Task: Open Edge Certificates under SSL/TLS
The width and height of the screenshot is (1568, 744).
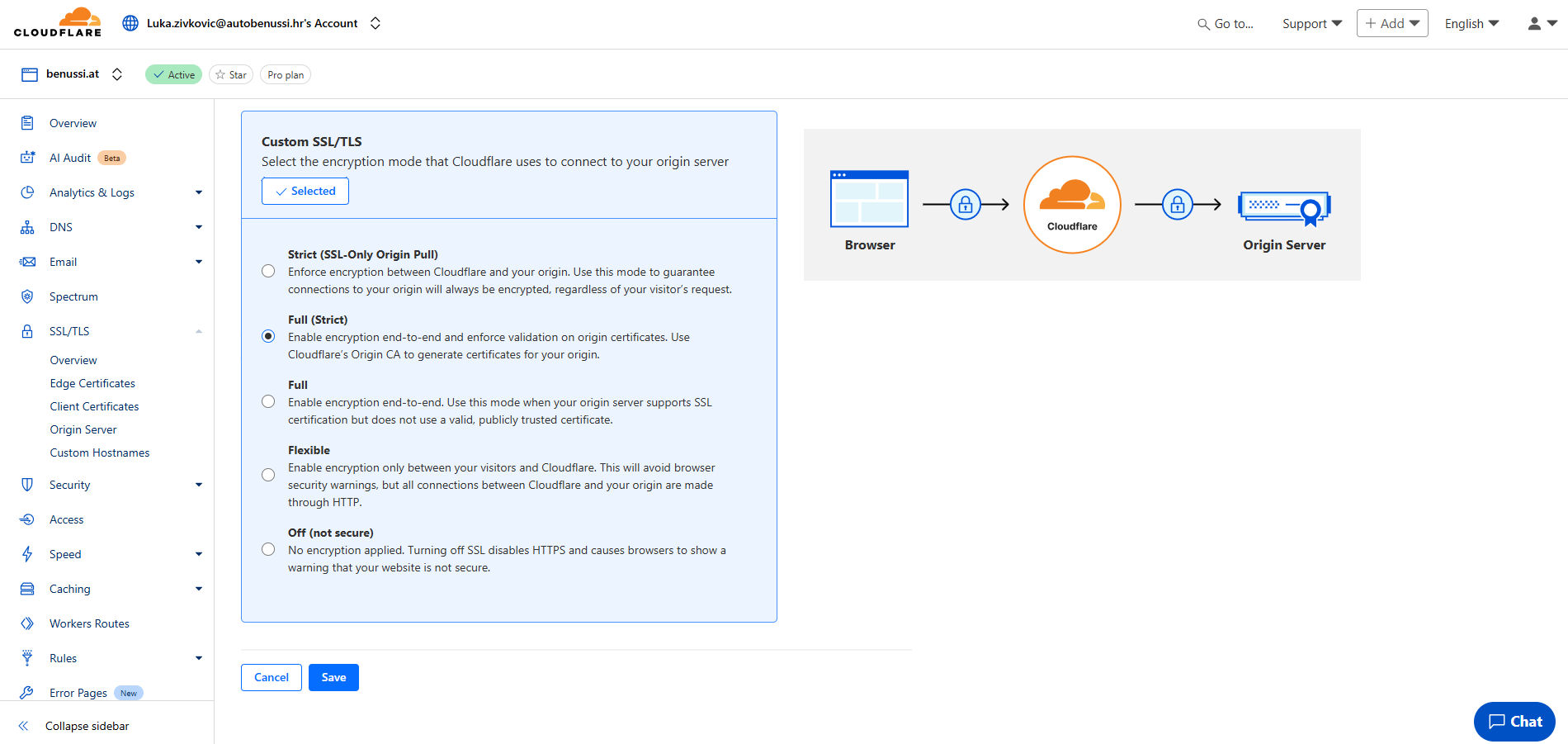Action: 92,383
